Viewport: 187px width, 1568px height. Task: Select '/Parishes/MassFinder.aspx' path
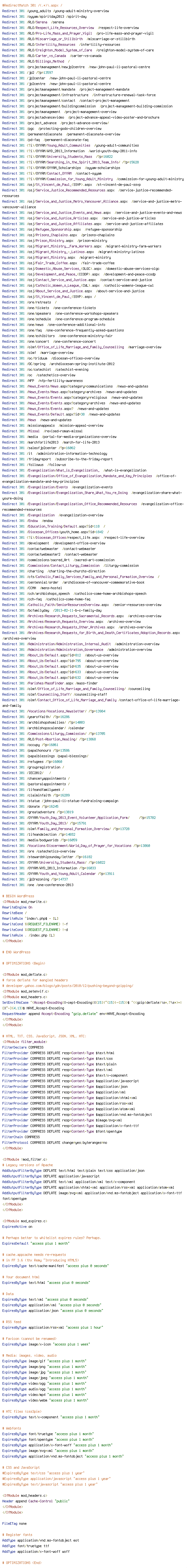tap(50, 683)
